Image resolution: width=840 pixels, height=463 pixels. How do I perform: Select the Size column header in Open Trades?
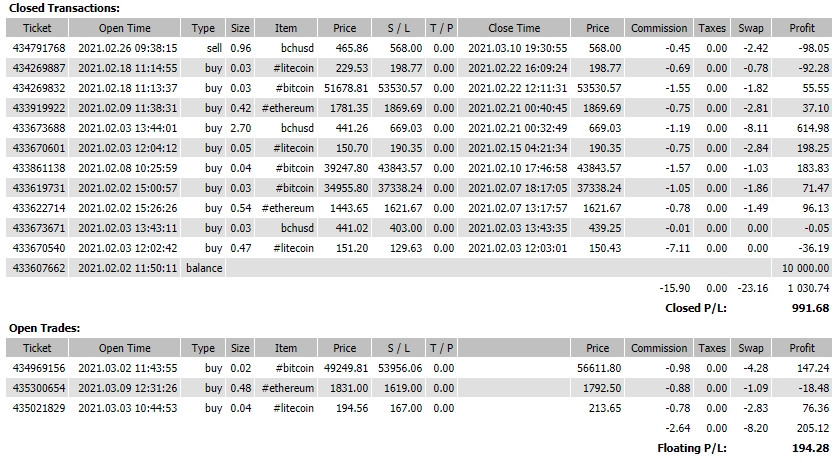[240, 348]
